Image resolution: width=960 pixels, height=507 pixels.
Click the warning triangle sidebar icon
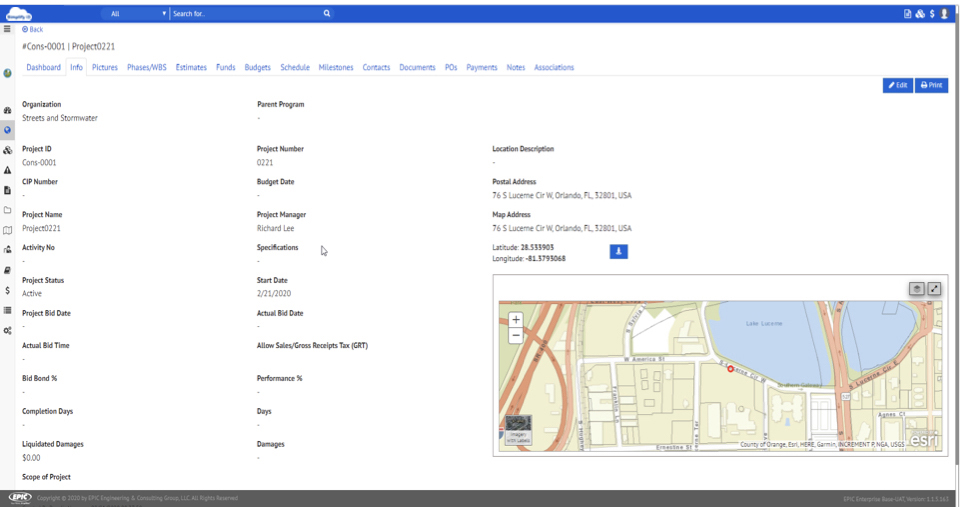[7, 170]
